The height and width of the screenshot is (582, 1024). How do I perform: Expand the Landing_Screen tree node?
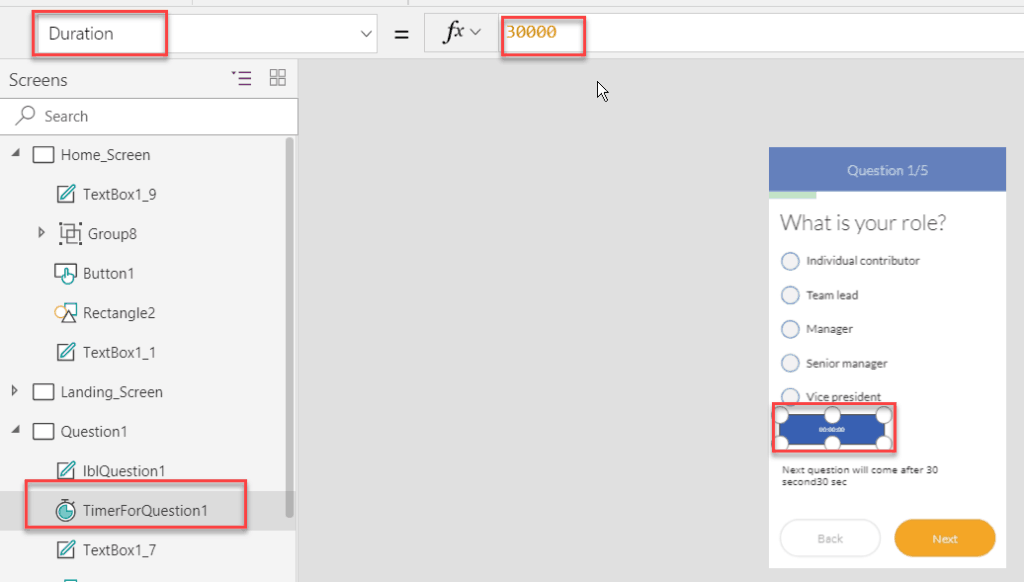click(x=14, y=391)
